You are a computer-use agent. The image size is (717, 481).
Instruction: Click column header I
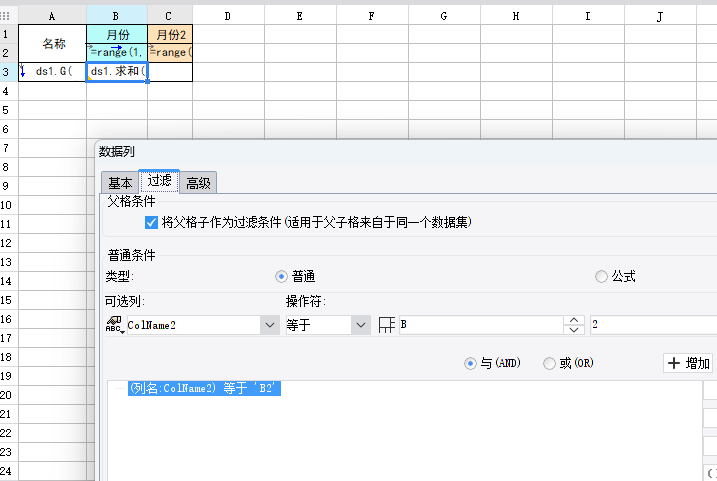[589, 16]
